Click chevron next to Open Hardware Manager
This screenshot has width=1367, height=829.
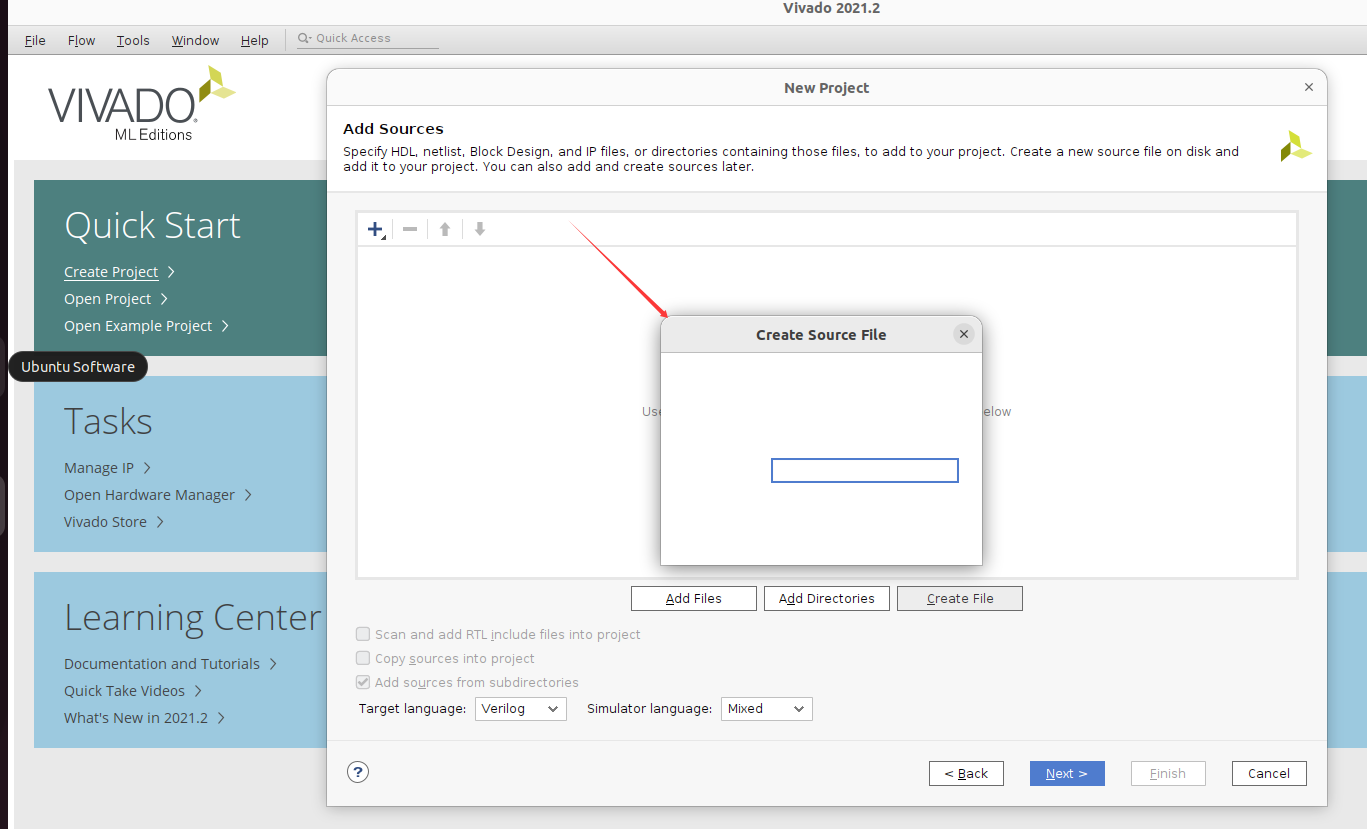coord(248,495)
